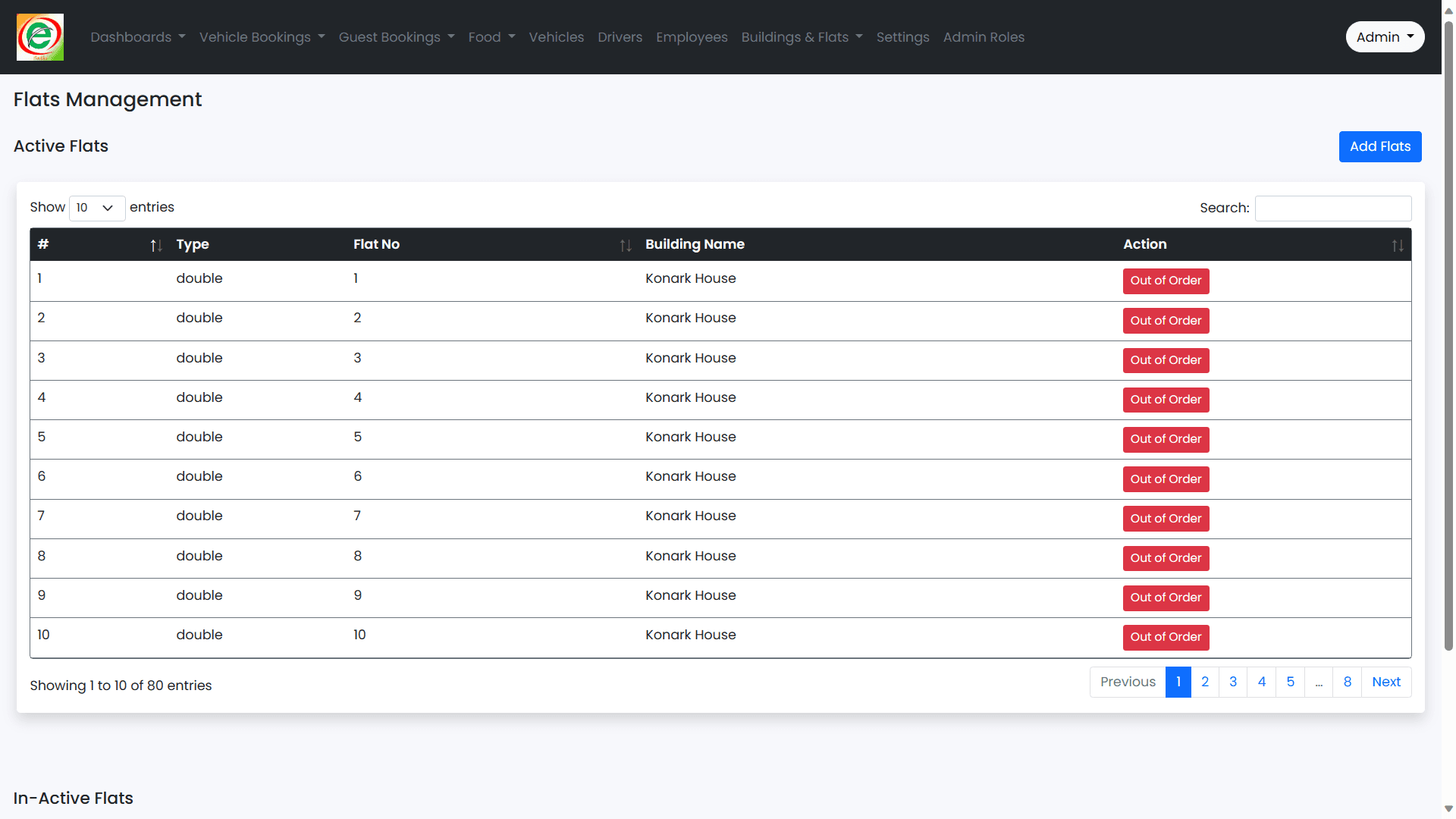
Task: Open the Settings nav item
Action: point(902,37)
